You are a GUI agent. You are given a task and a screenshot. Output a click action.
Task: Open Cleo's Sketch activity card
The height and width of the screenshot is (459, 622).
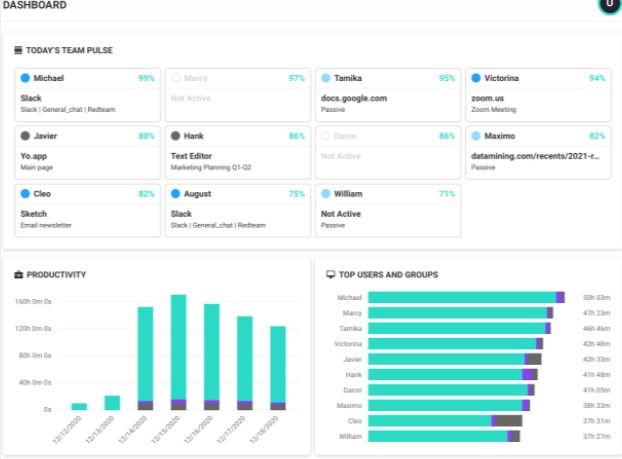pyautogui.click(x=88, y=211)
